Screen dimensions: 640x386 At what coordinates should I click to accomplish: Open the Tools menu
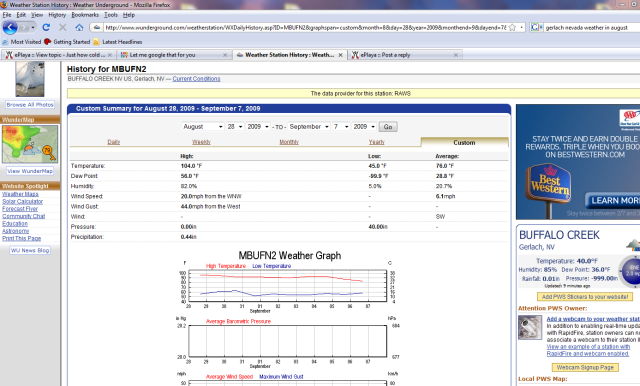point(111,15)
